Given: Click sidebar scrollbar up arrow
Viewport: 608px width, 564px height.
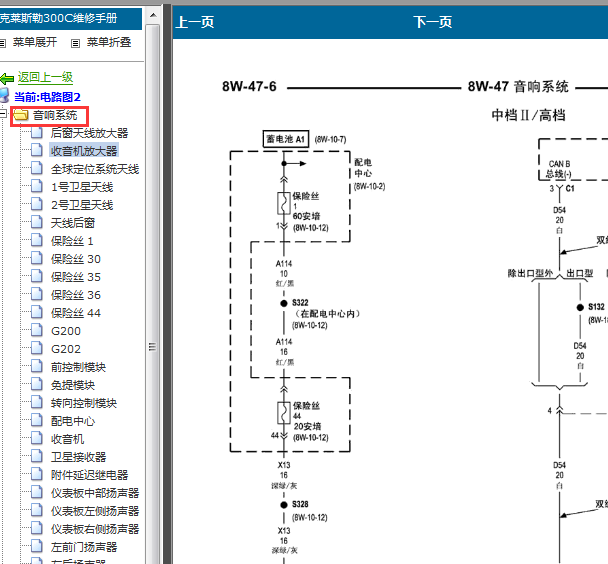Looking at the screenshot, I should click(153, 16).
